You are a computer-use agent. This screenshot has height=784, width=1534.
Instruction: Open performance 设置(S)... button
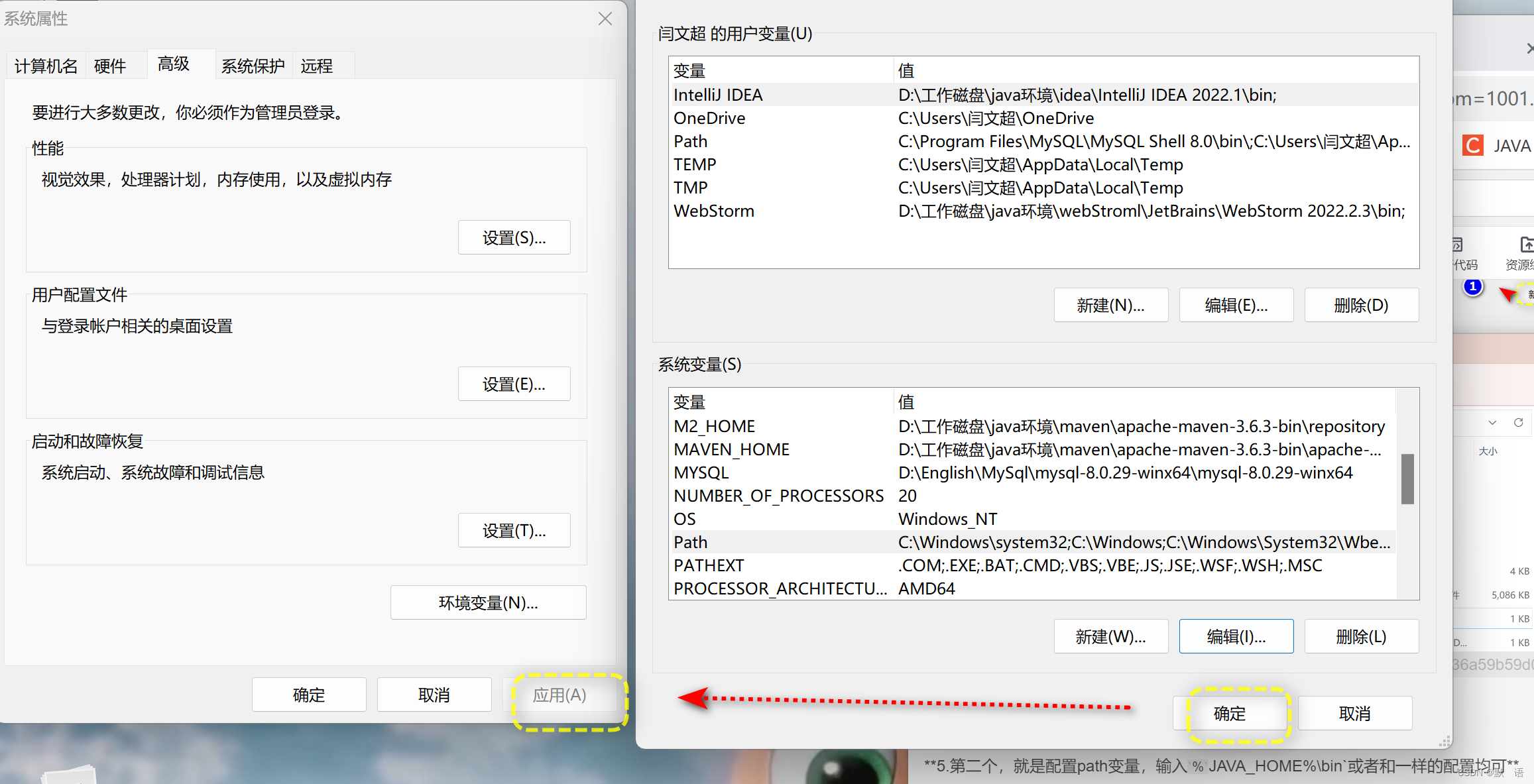[x=514, y=237]
